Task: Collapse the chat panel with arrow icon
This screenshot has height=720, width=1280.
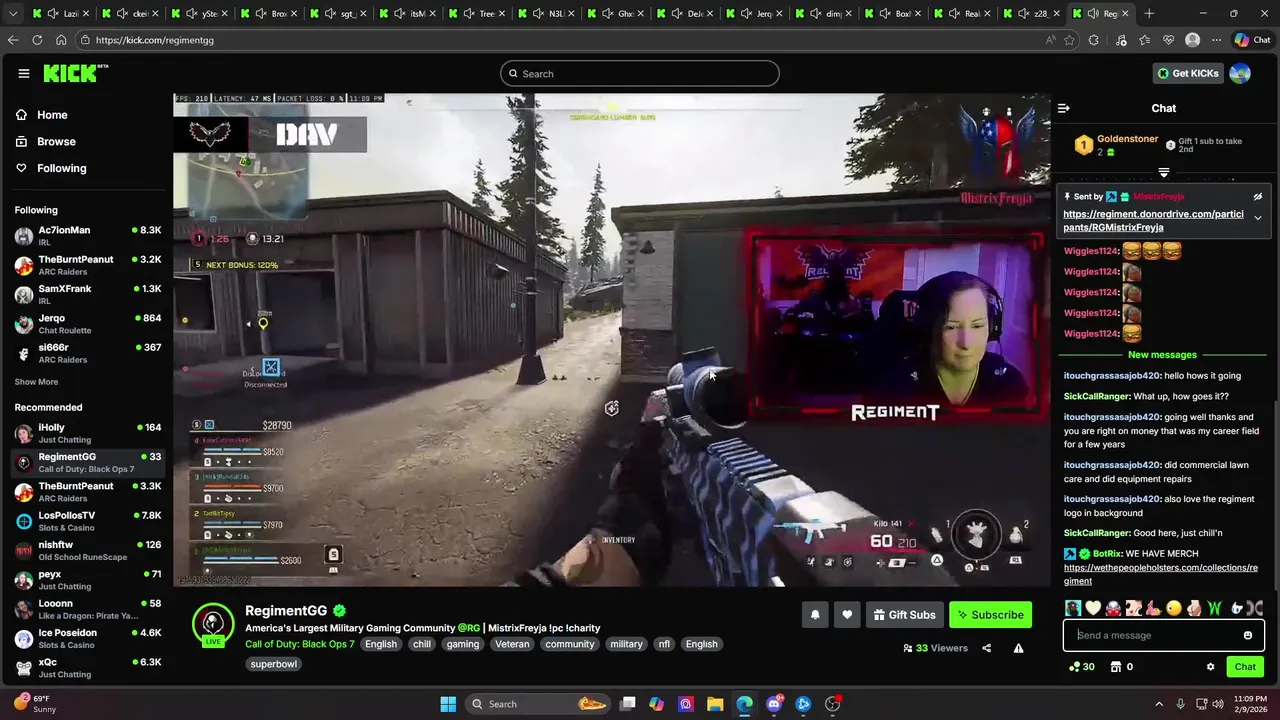Action: click(x=1064, y=108)
